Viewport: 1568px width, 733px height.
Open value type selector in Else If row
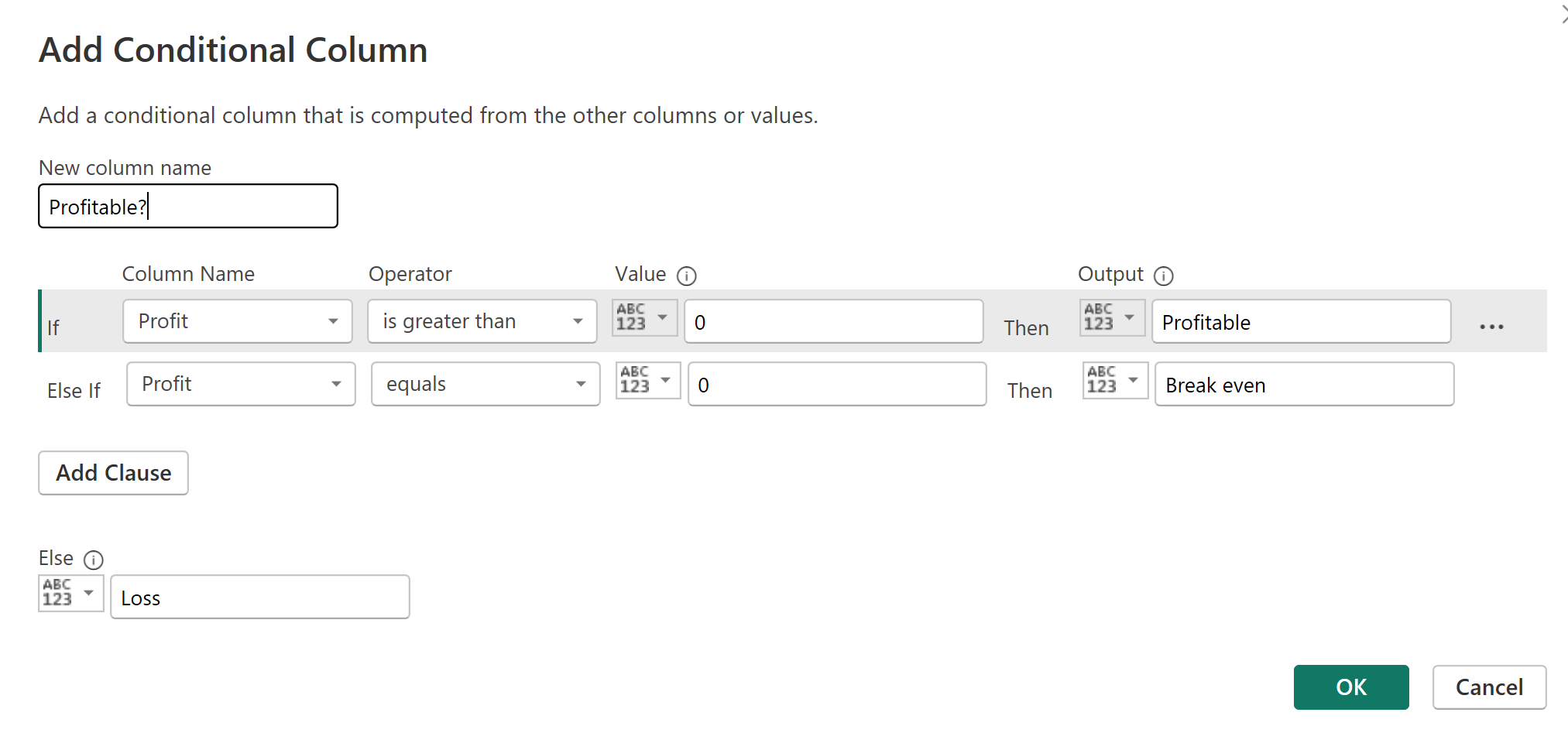point(647,381)
